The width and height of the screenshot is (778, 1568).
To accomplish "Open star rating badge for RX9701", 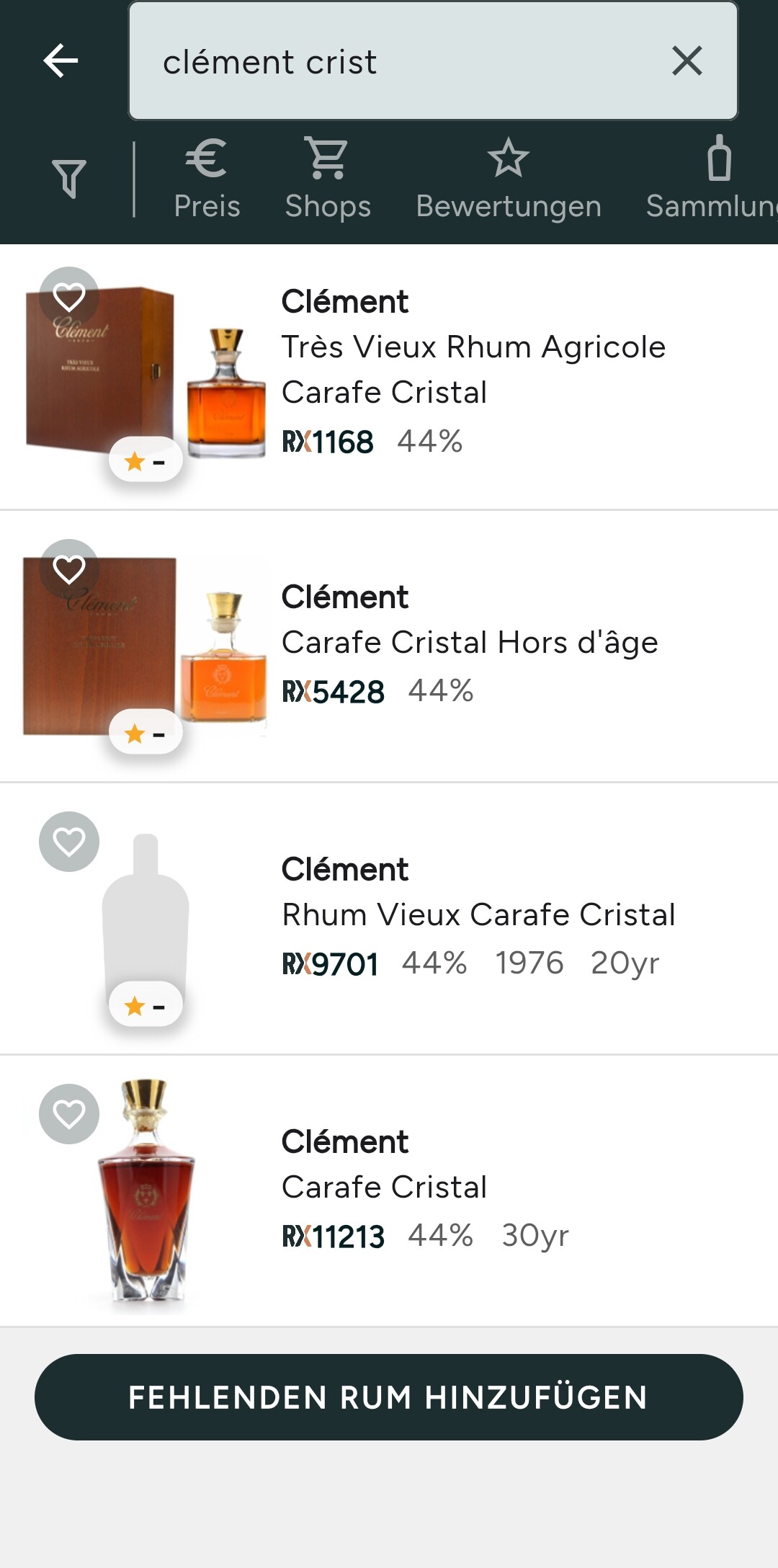I will (x=146, y=1006).
